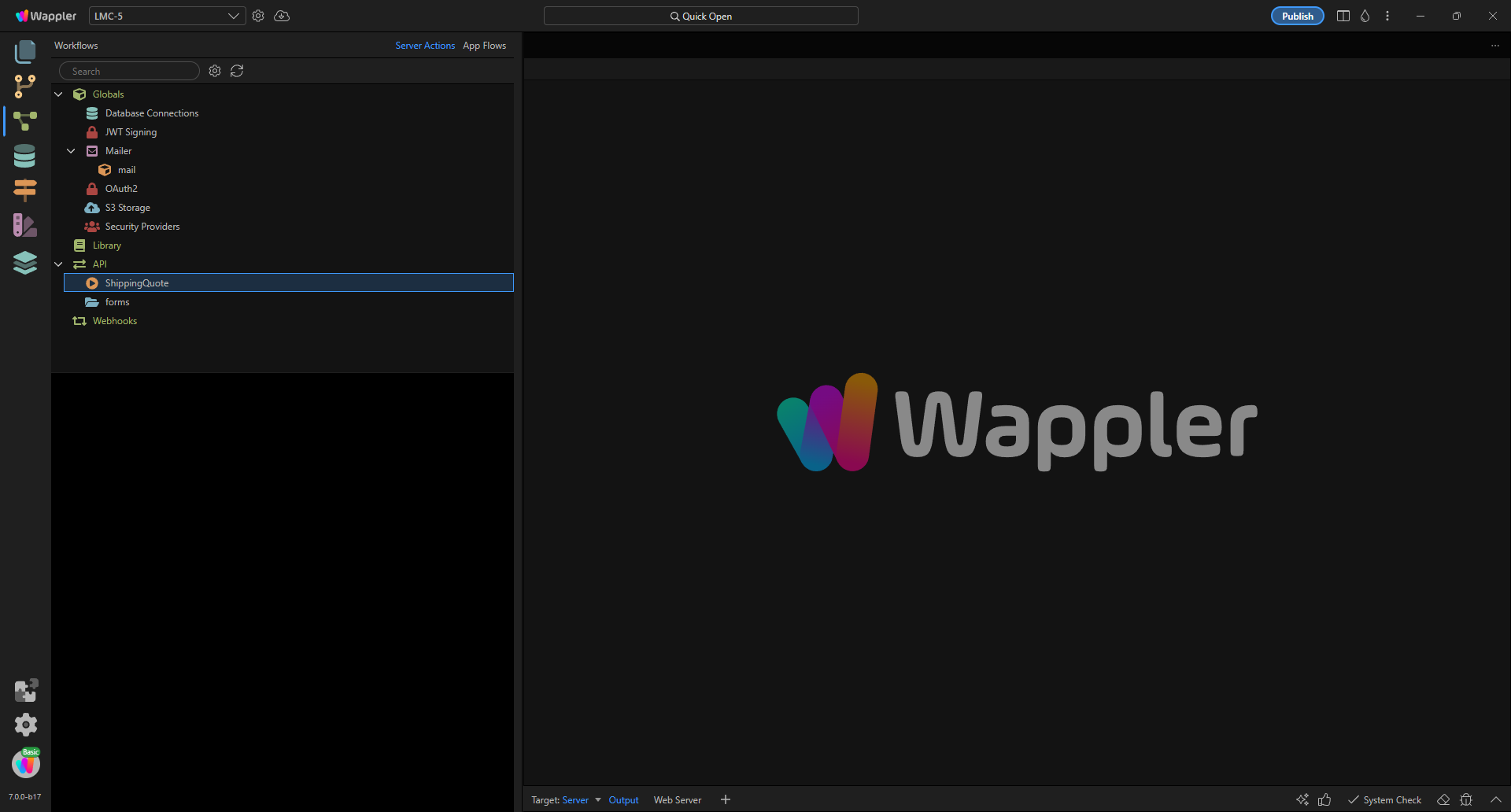Click the Wappler logo in title bar
Image resolution: width=1511 pixels, height=812 pixels.
[x=46, y=16]
